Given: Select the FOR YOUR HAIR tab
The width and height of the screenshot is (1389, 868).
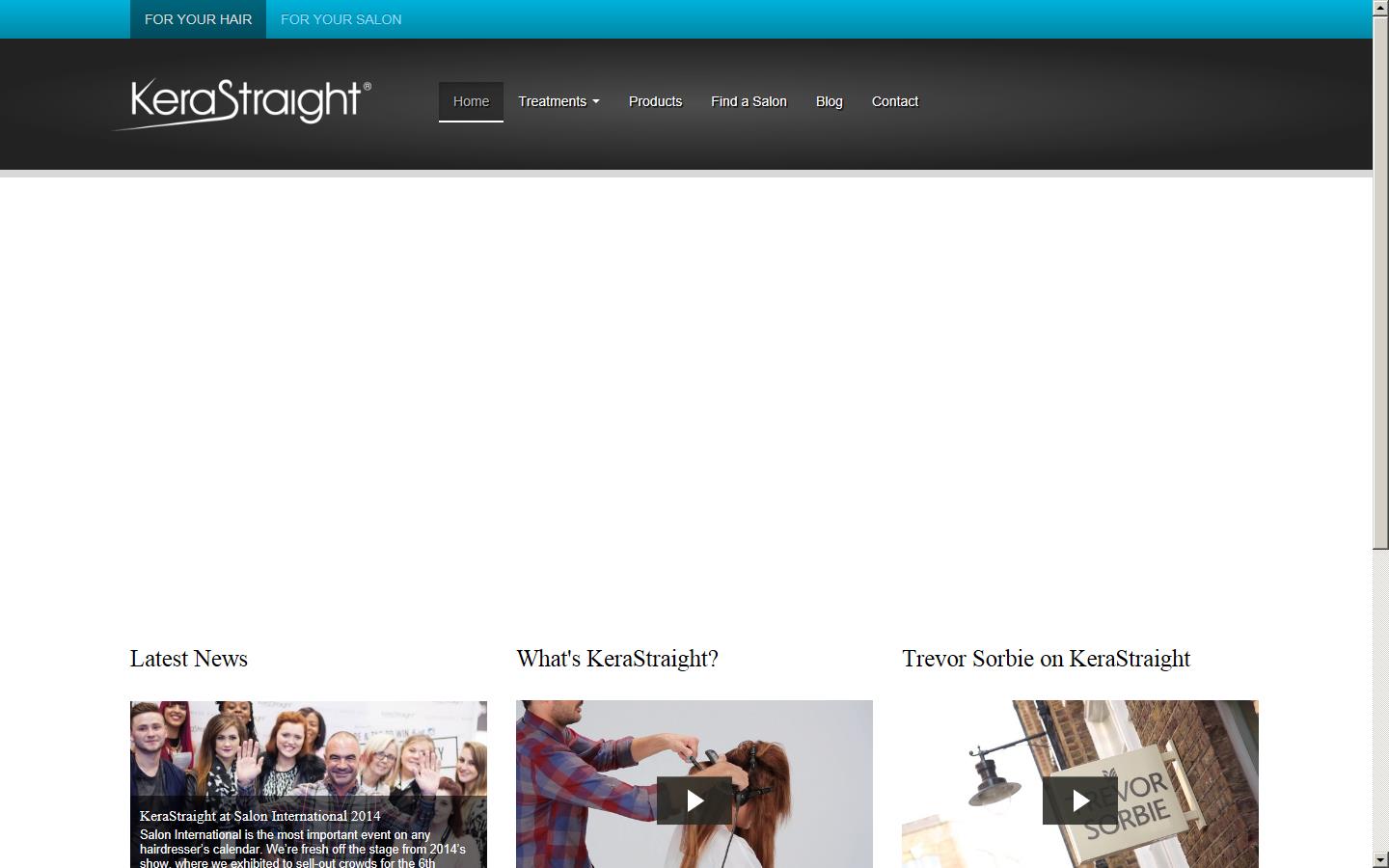Looking at the screenshot, I should 197,18.
